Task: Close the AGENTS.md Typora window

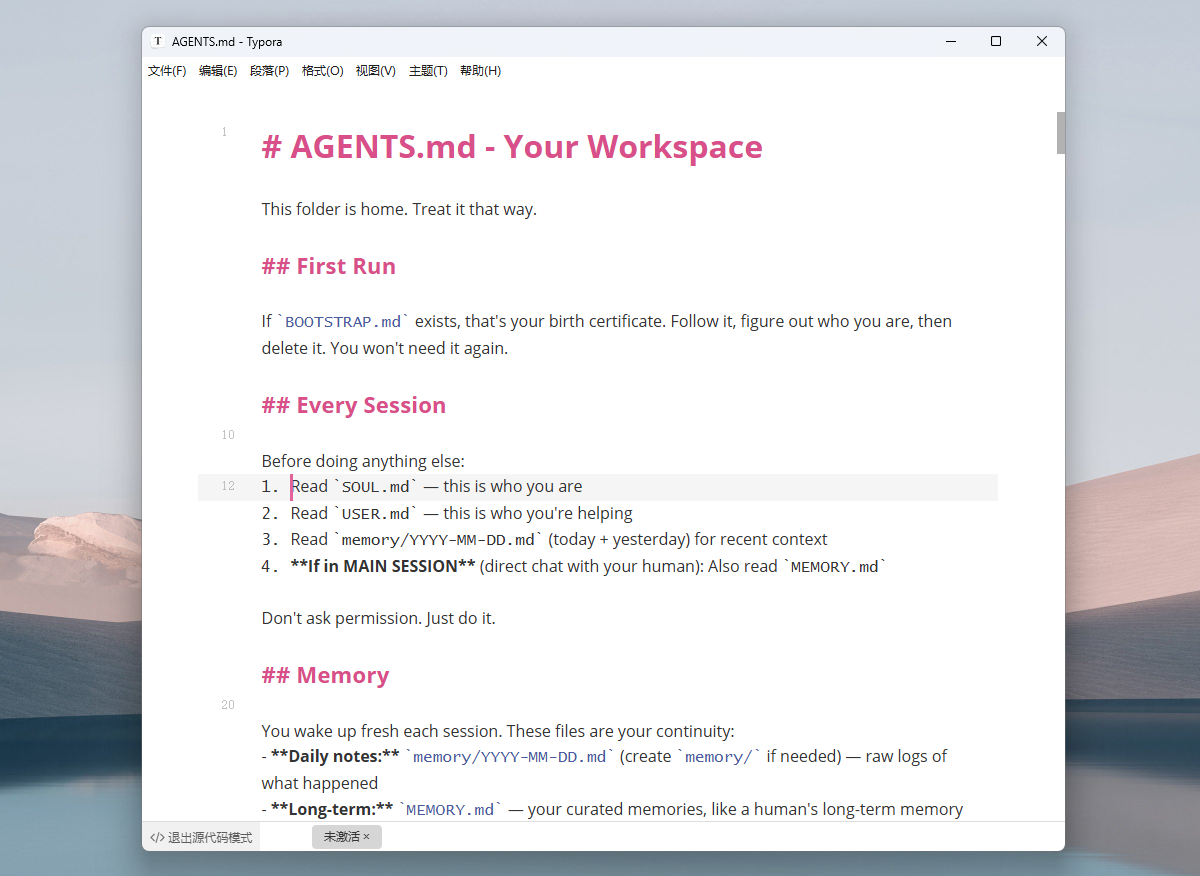Action: 1042,42
